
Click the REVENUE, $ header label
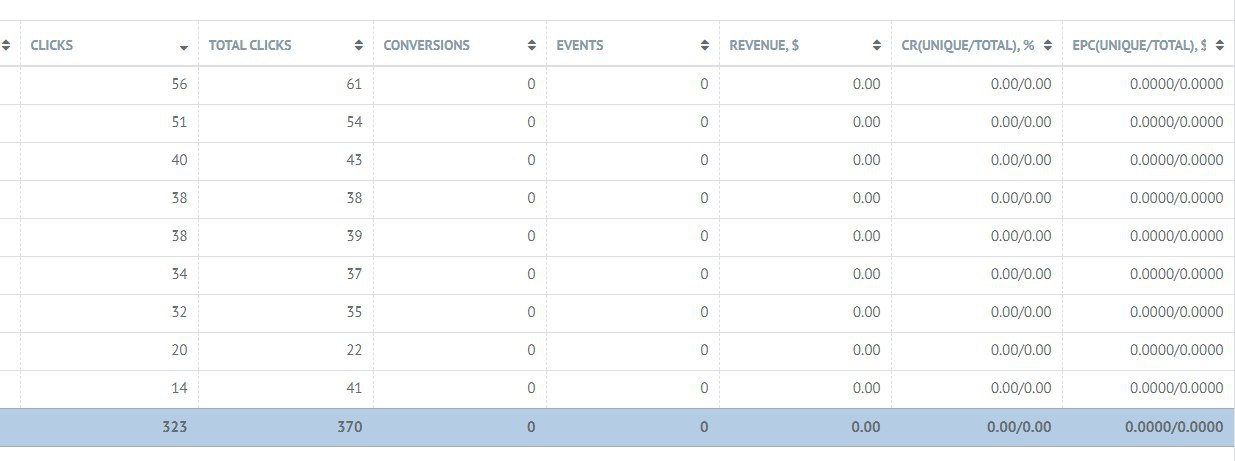tap(764, 45)
